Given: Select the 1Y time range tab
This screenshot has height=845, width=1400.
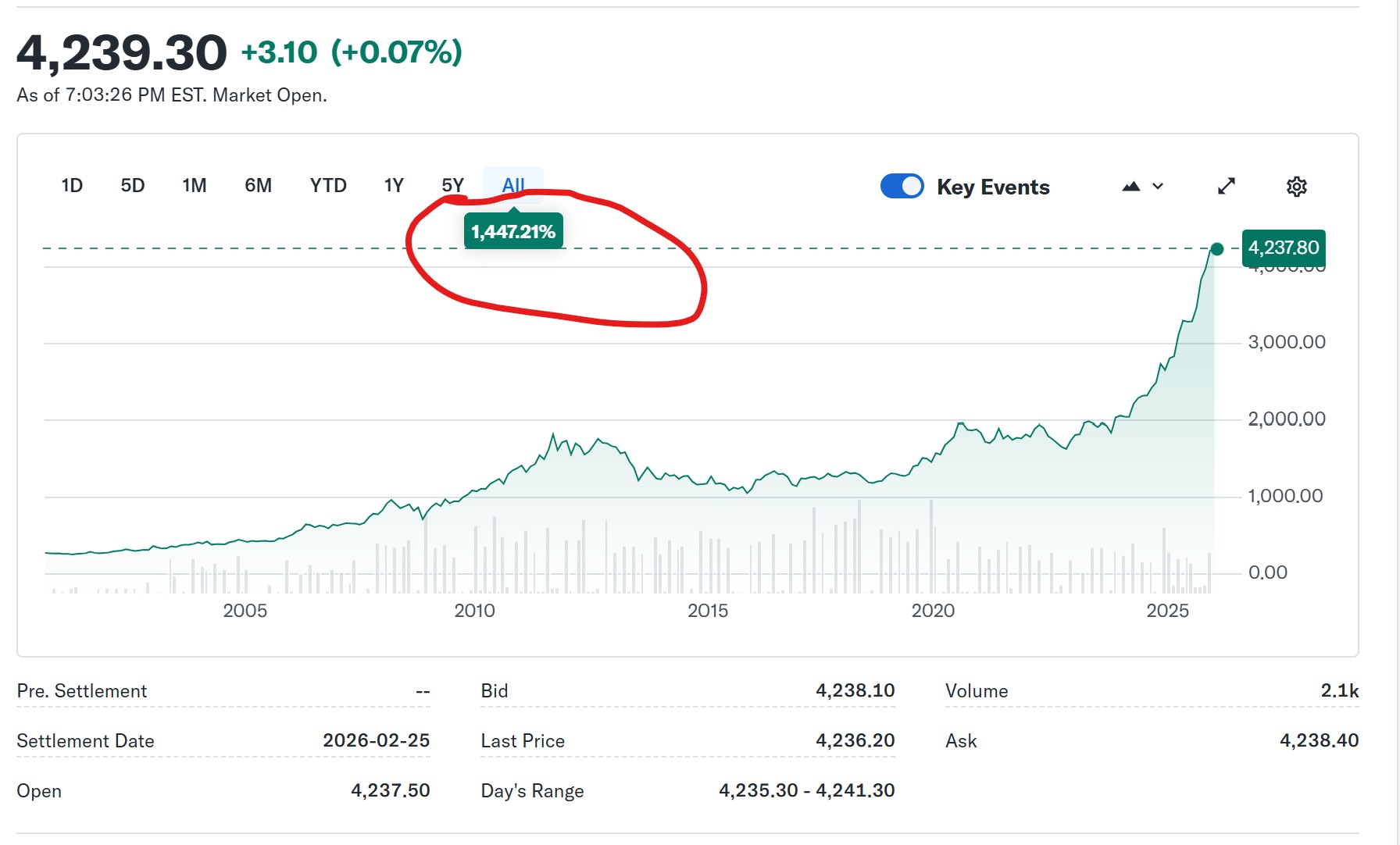Looking at the screenshot, I should coord(394,186).
